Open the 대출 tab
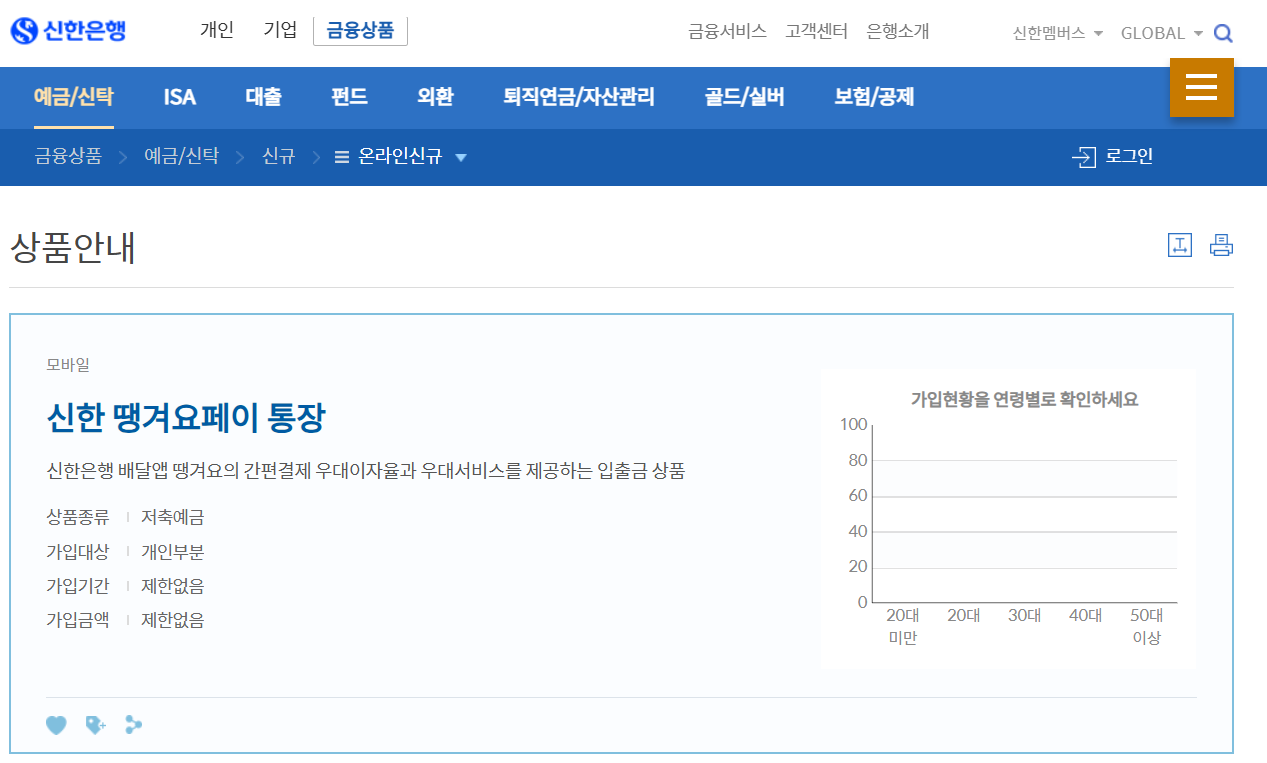The image size is (1267, 763). point(264,97)
